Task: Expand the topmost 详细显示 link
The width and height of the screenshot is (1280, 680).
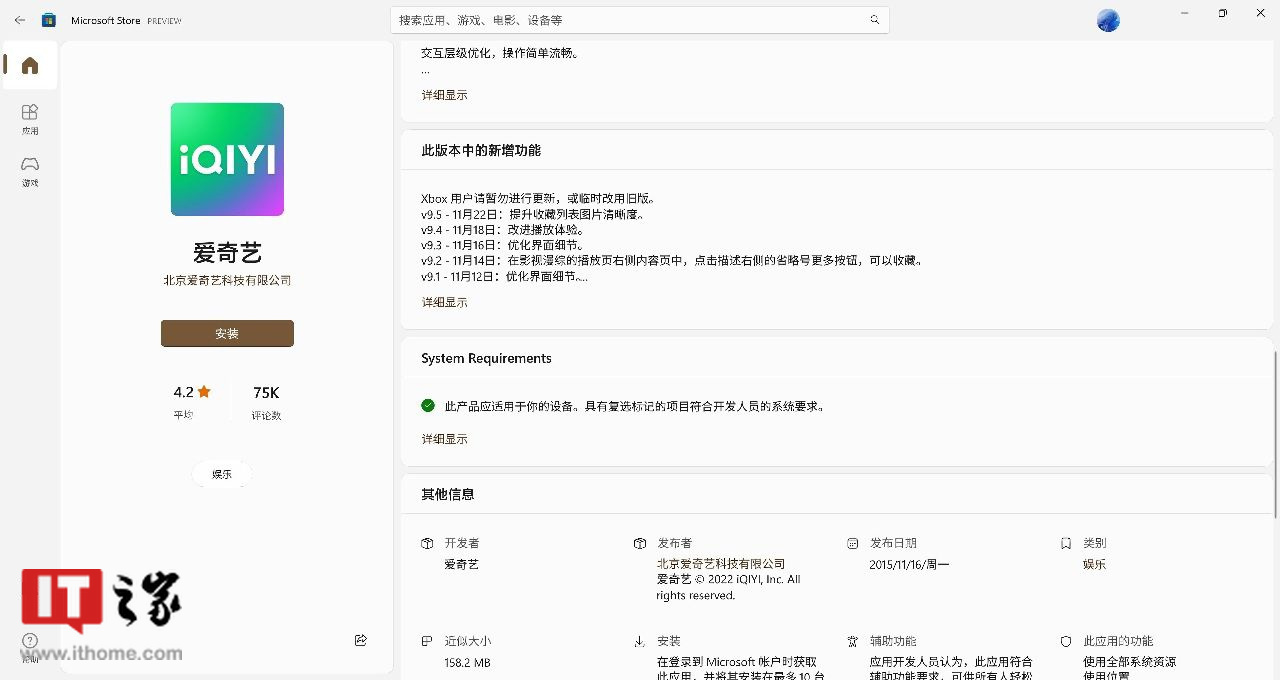Action: (444, 95)
